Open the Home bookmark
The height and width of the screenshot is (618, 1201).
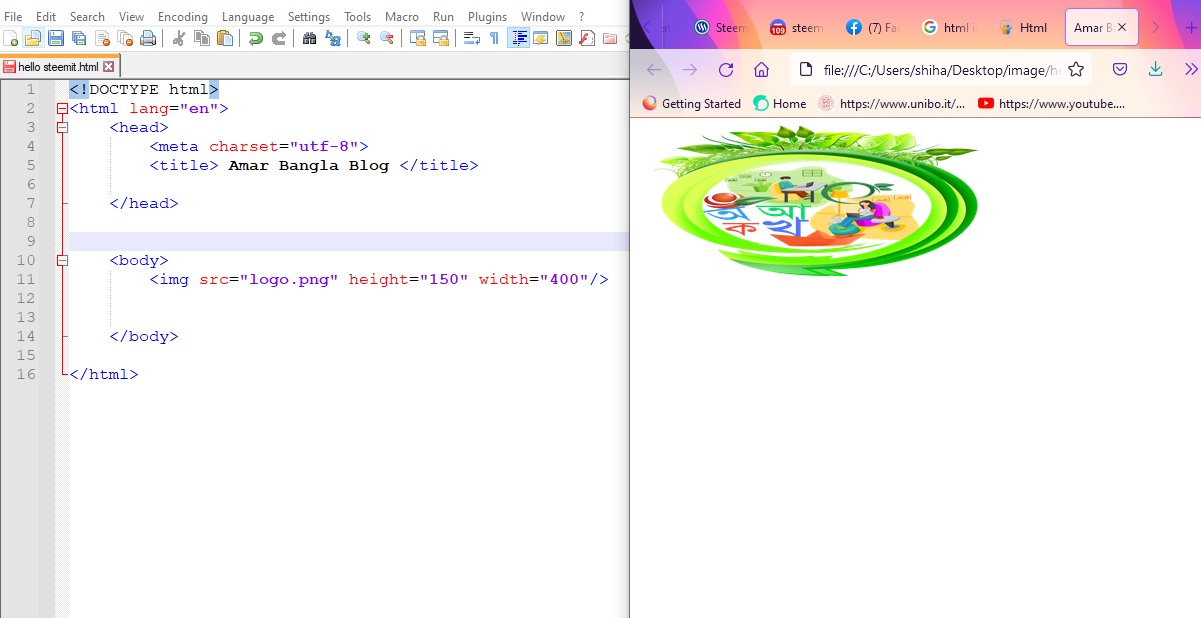coord(780,103)
